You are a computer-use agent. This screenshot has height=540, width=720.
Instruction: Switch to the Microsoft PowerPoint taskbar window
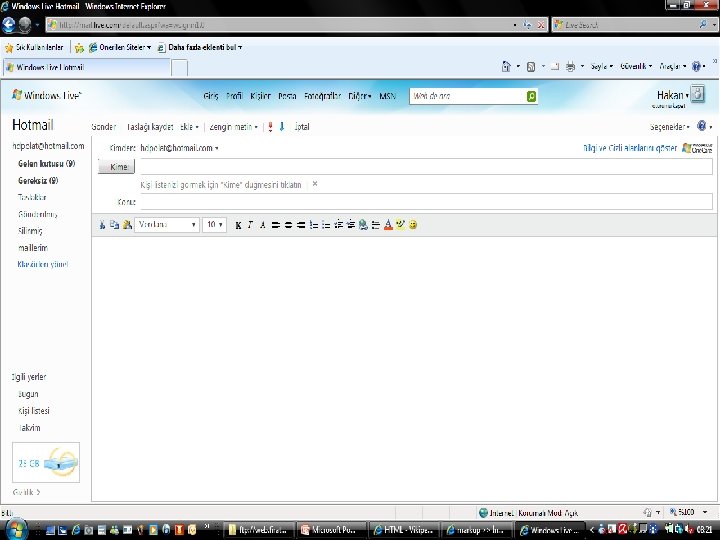coord(332,530)
